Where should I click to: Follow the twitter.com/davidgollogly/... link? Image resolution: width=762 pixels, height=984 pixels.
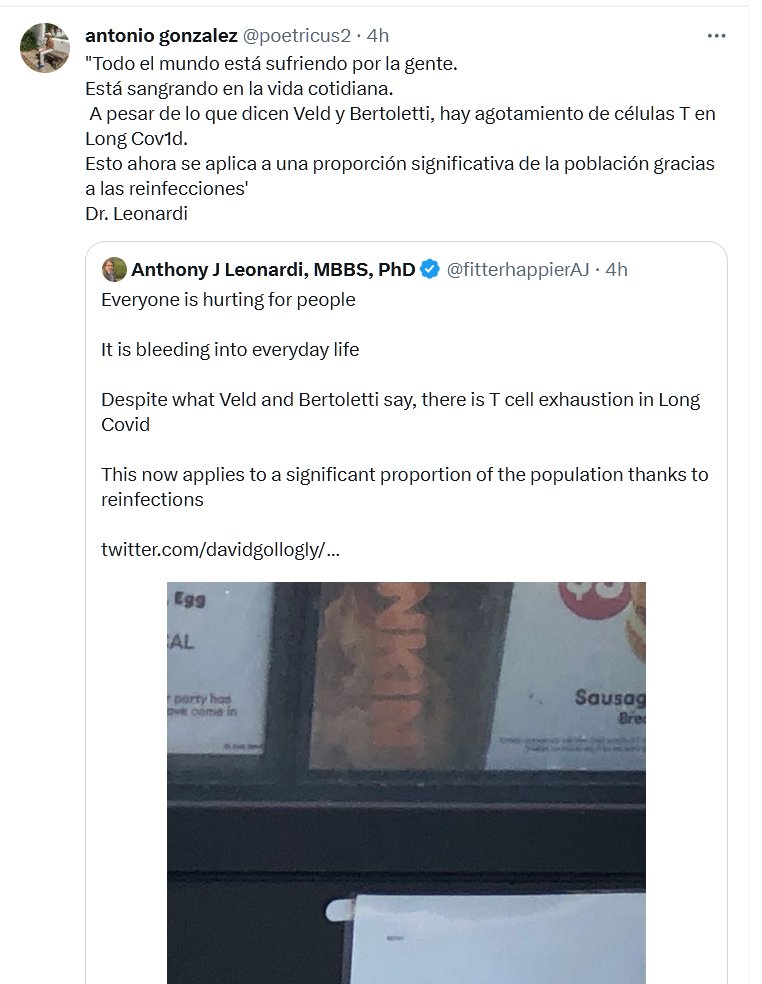pyautogui.click(x=220, y=549)
